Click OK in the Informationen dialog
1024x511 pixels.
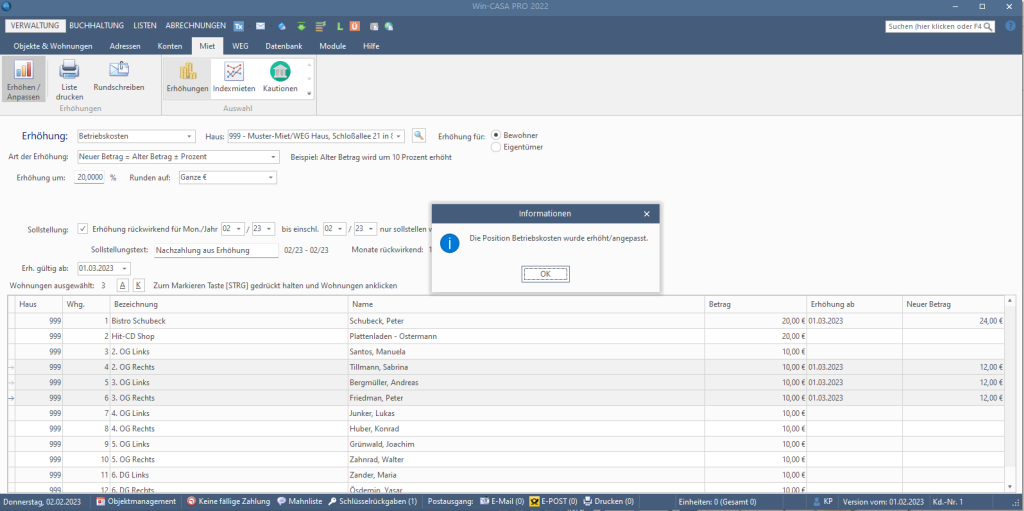coord(545,274)
